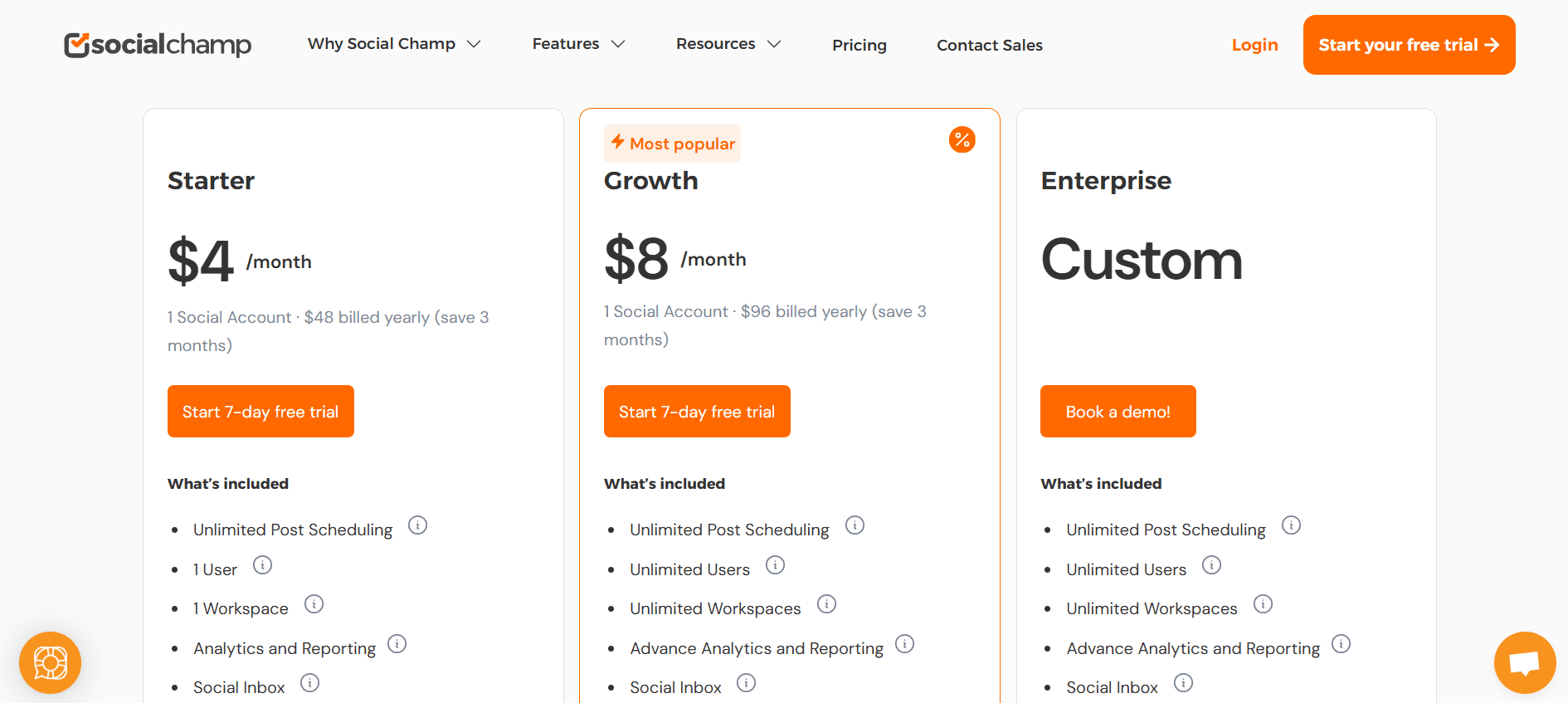The image size is (1568, 703).
Task: Click info icon beside Advance Analytics and Reporting
Action: [905, 644]
